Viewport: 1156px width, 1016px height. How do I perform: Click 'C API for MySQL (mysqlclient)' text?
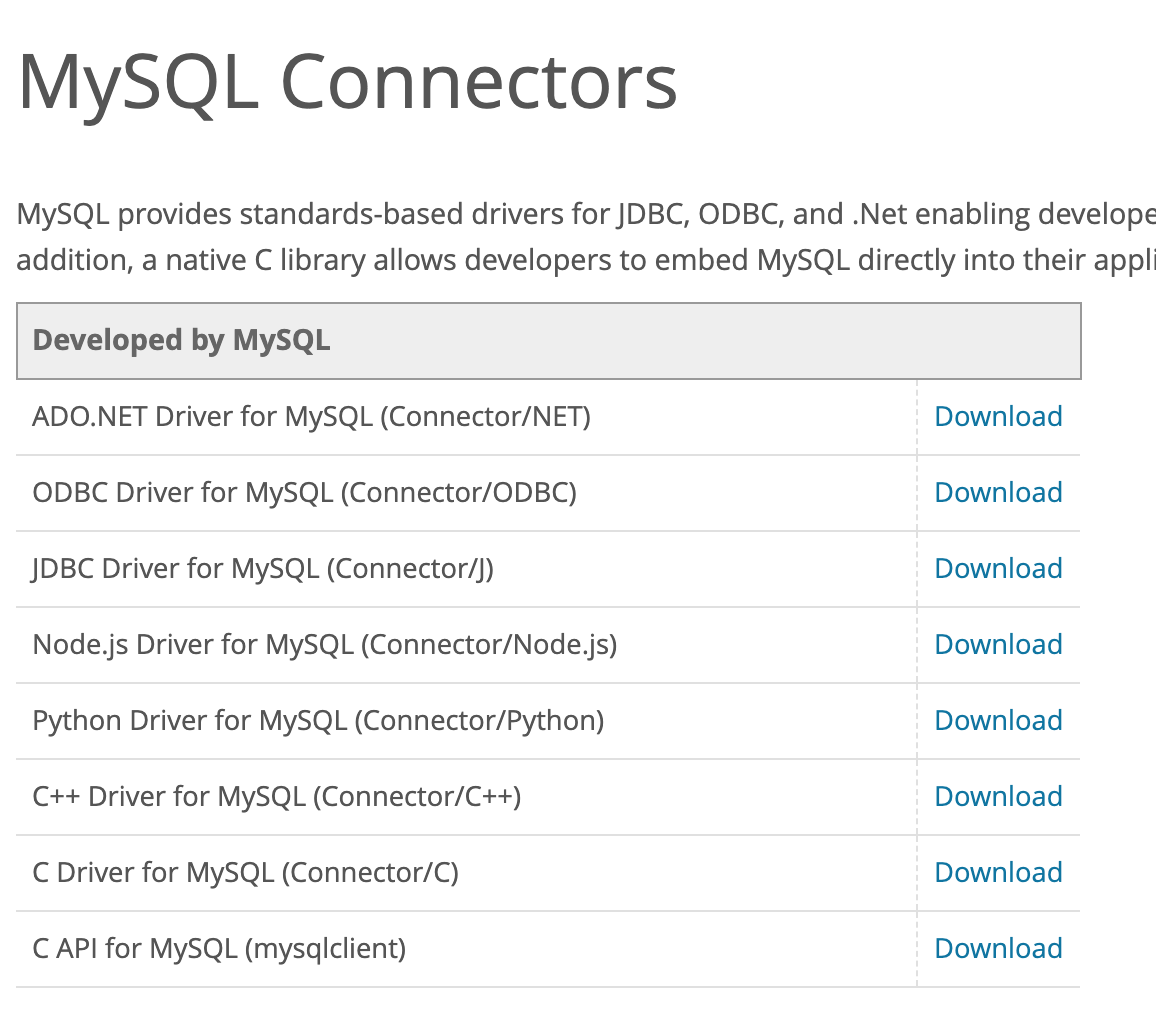(219, 949)
